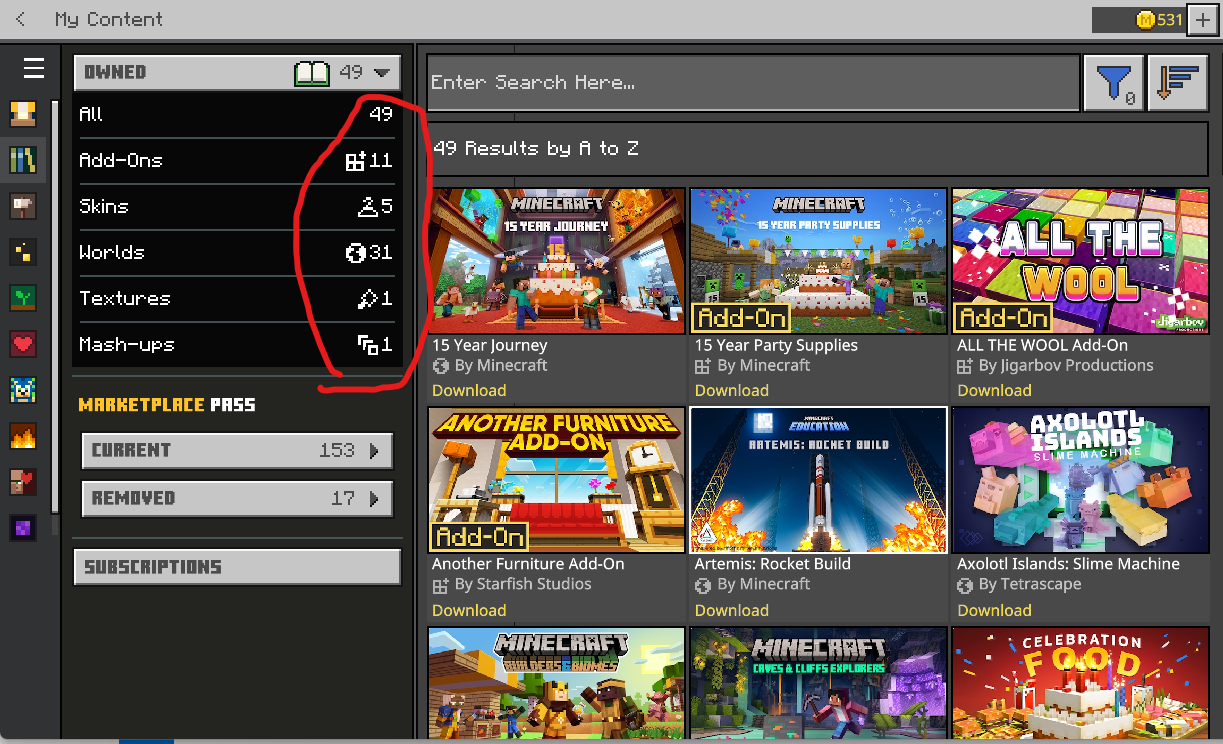The image size is (1223, 744).
Task: Open the Builders & Biomes thumbnail
Action: 557,684
